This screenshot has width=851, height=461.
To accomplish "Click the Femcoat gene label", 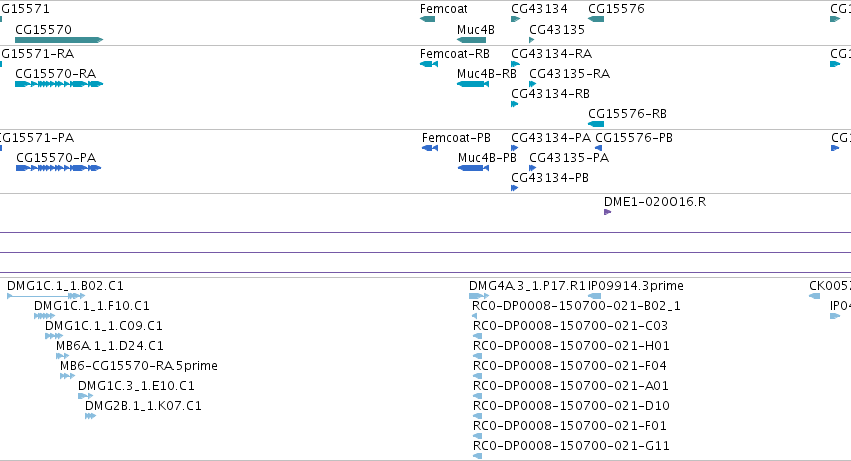I will point(443,9).
